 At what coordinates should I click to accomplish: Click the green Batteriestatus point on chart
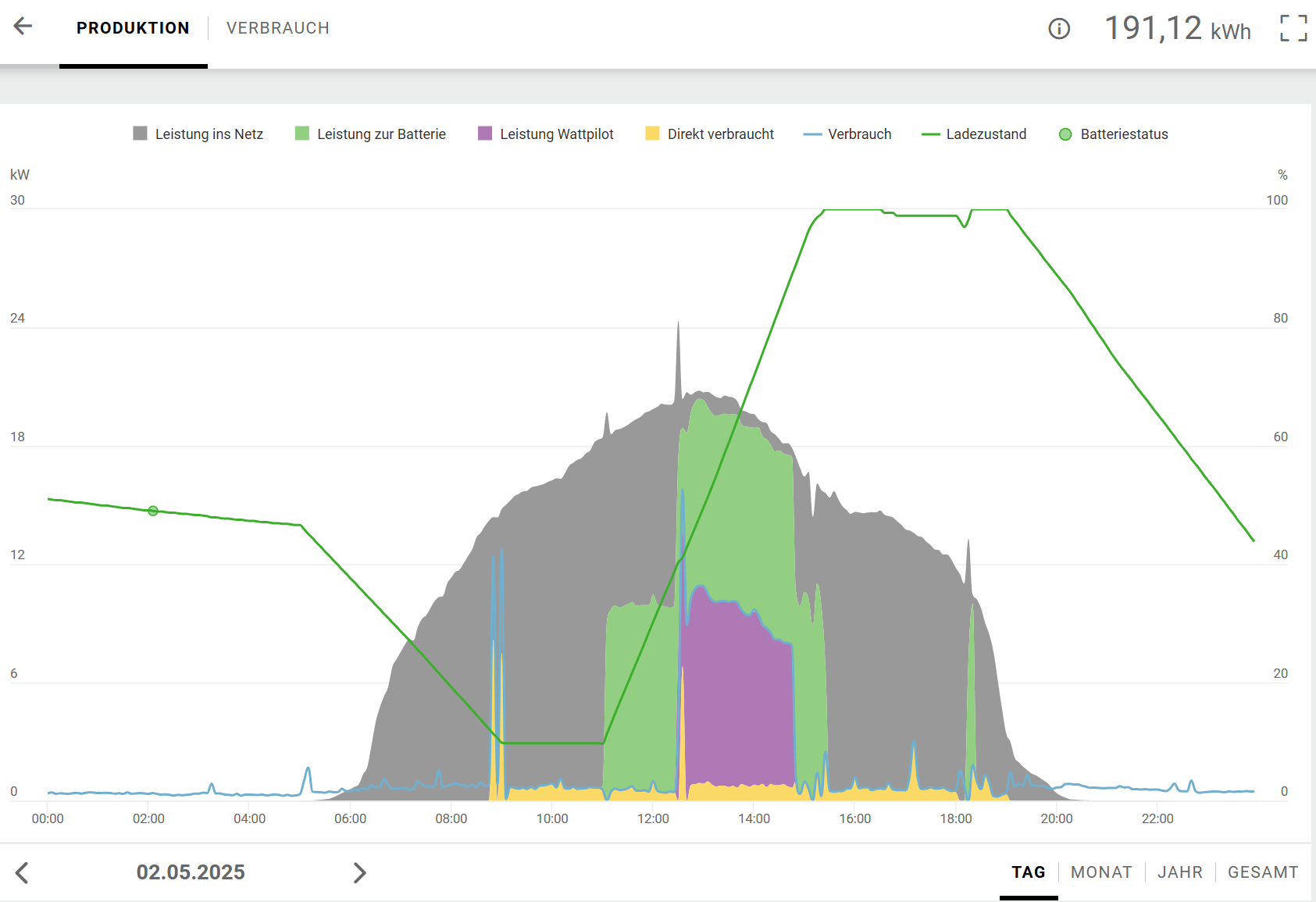tap(153, 511)
